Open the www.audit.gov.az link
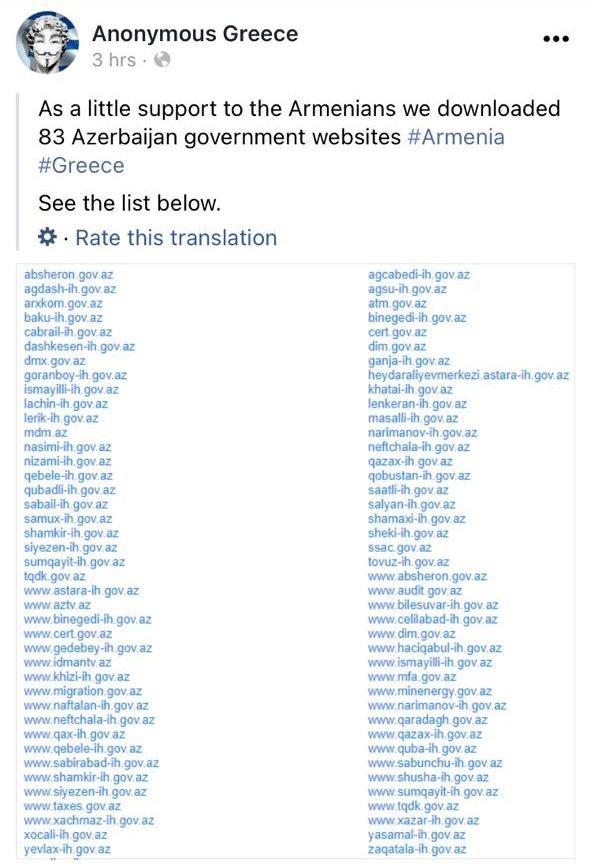The height and width of the screenshot is (865, 591). (415, 590)
